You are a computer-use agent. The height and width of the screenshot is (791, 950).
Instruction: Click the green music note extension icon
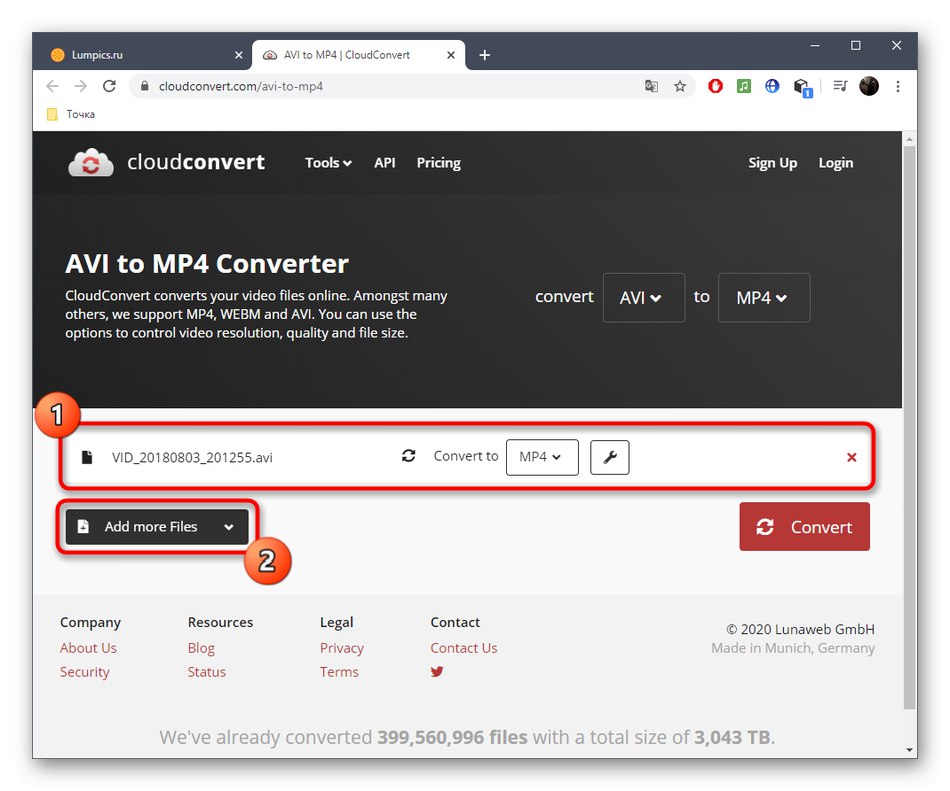click(x=743, y=86)
